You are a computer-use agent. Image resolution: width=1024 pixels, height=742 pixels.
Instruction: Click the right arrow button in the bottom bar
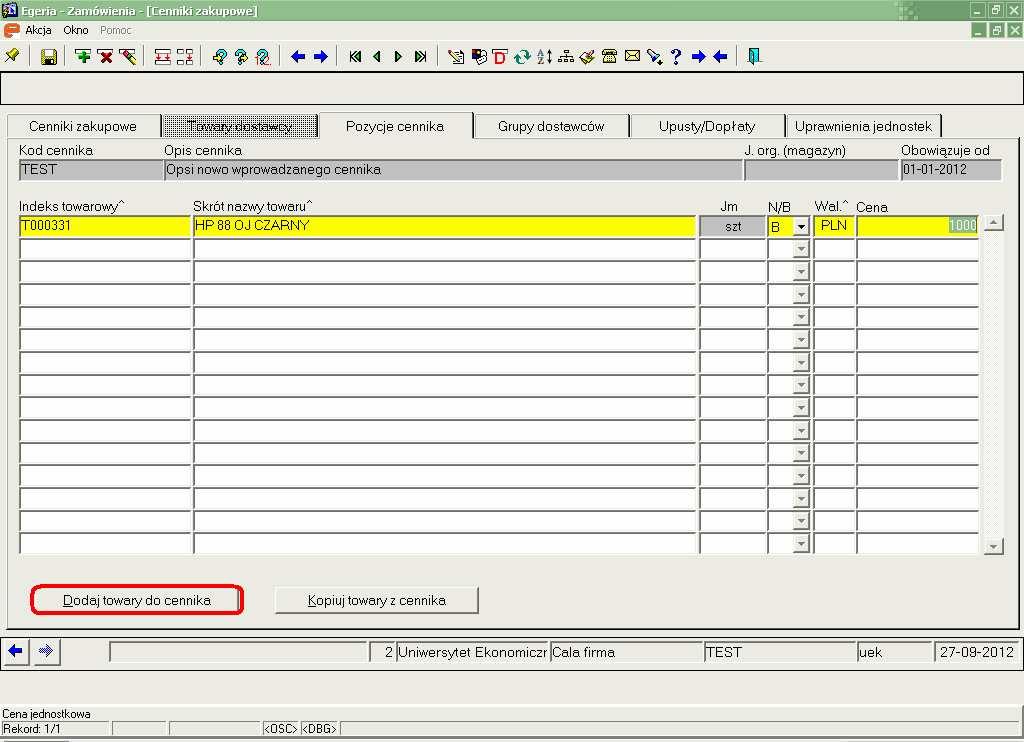[46, 651]
